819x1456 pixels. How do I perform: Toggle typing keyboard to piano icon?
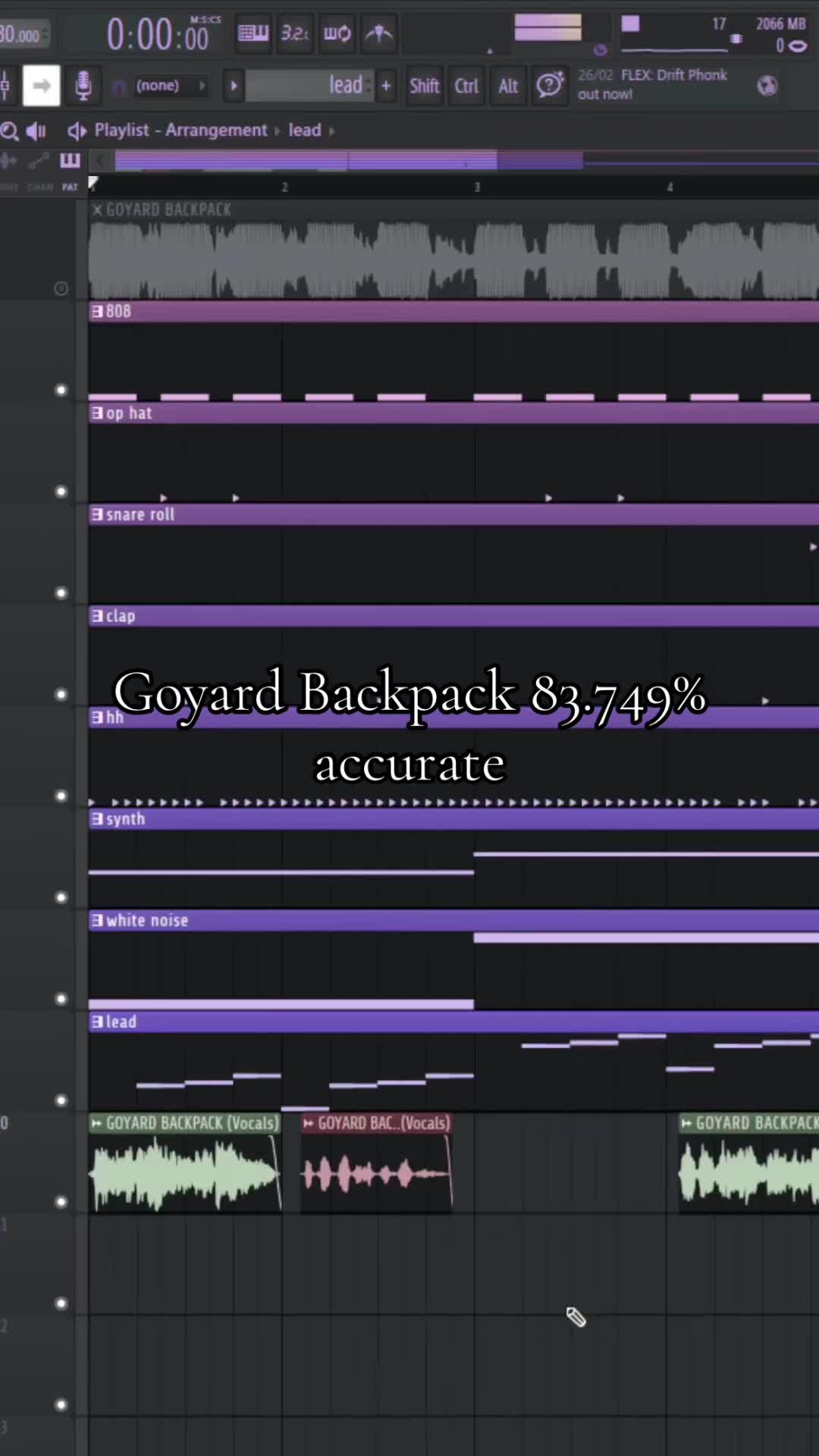tap(253, 33)
